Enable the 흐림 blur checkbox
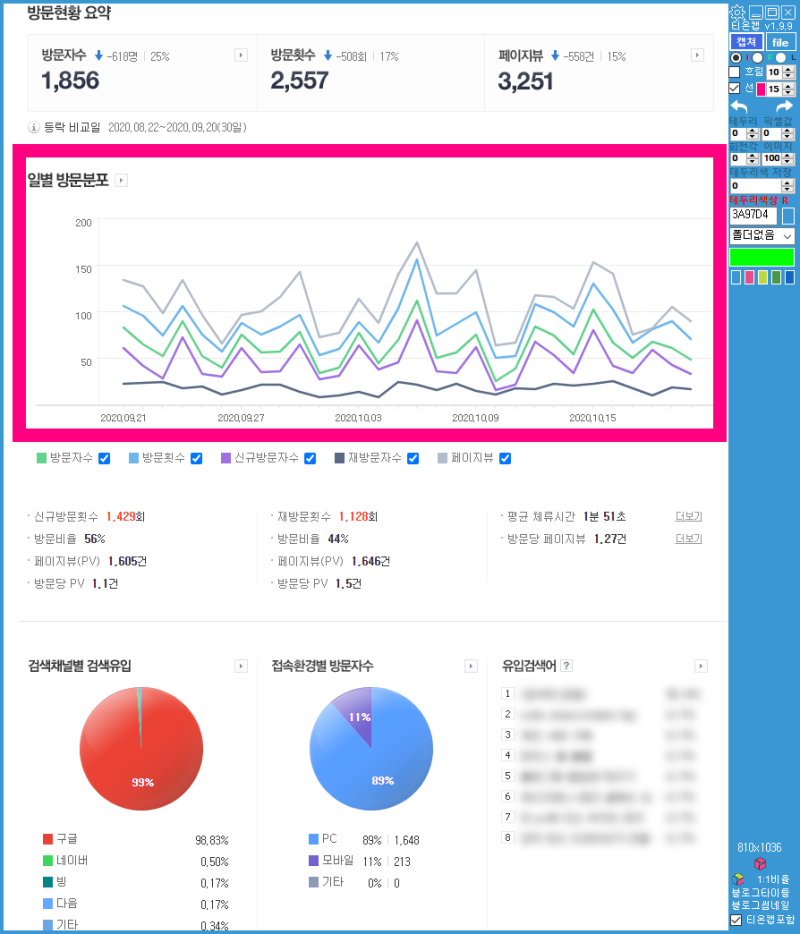This screenshot has height=934, width=800. pyautogui.click(x=734, y=71)
